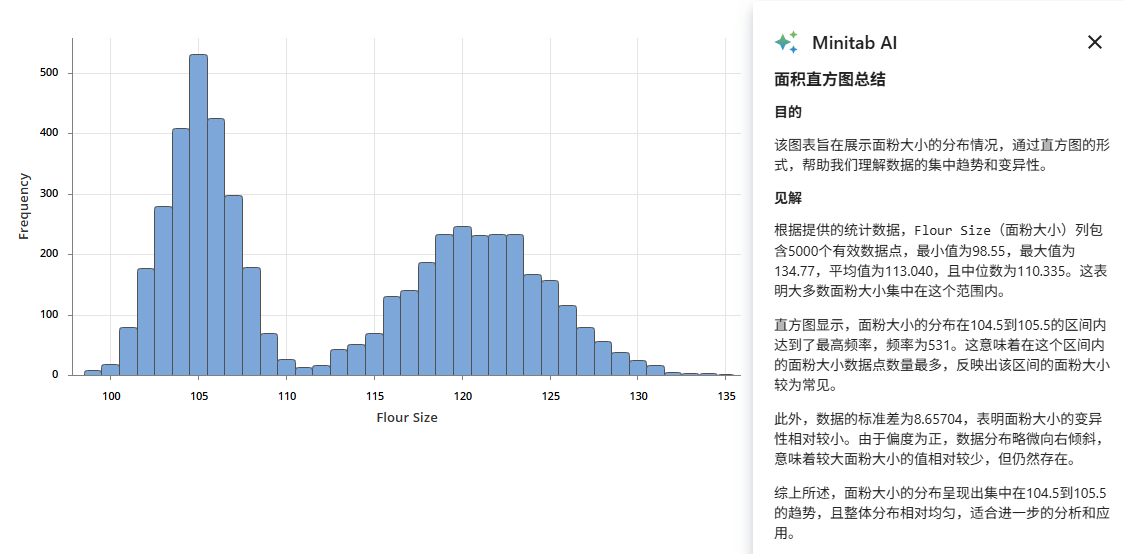Click the 目的 section heading
The image size is (1124, 554).
[788, 112]
